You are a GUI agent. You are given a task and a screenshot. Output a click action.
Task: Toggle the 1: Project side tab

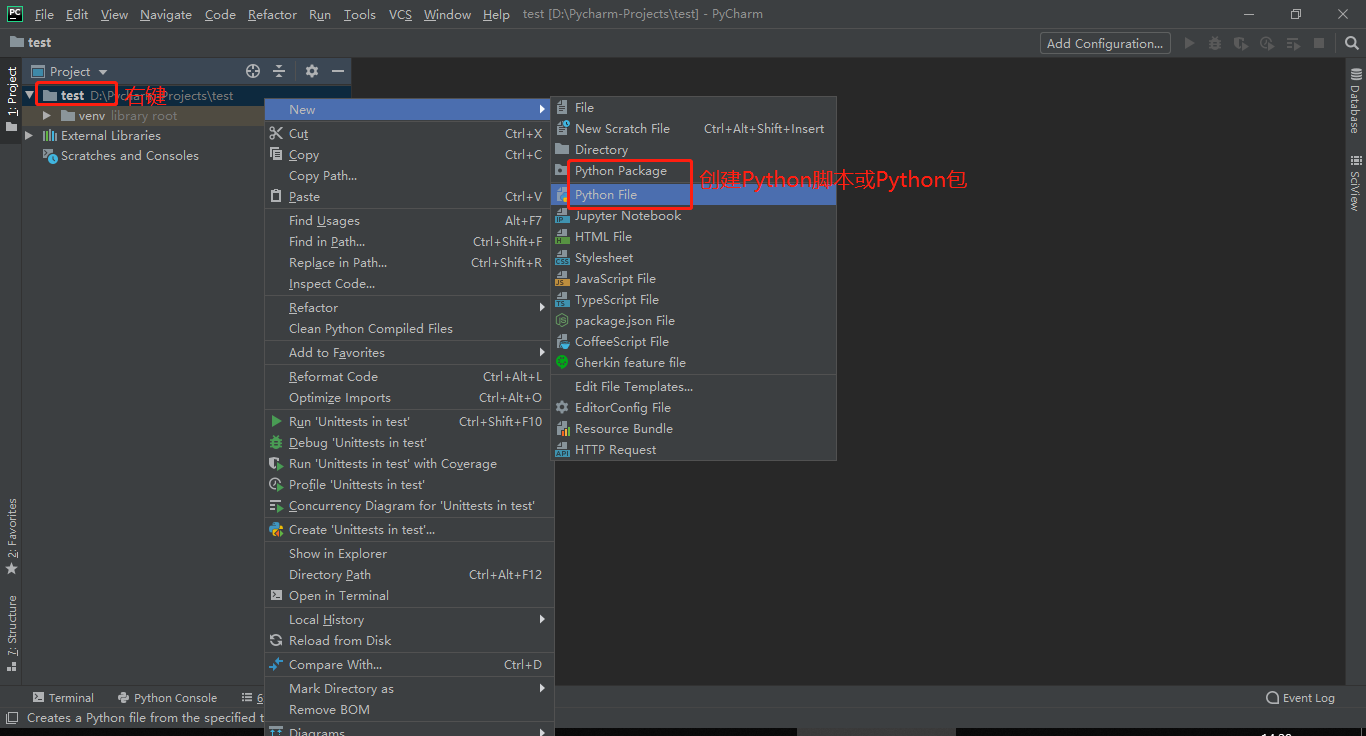click(11, 100)
